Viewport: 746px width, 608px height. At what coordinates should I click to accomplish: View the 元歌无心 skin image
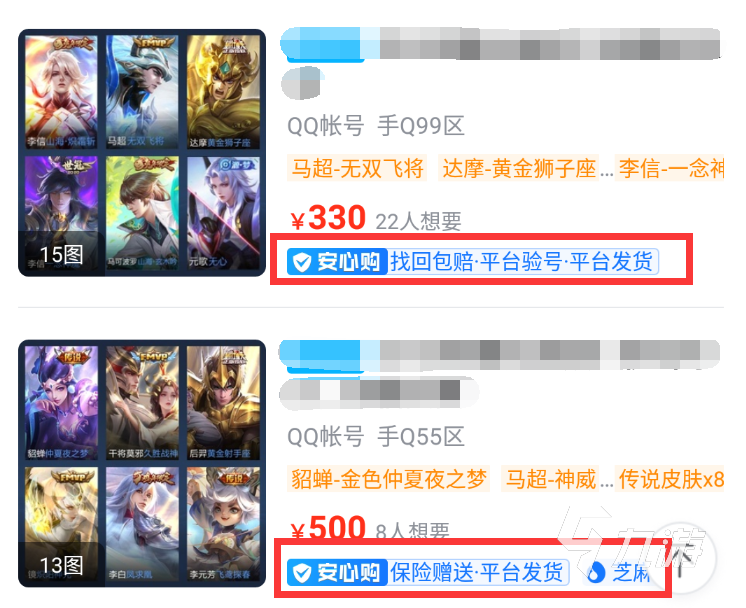coord(223,213)
